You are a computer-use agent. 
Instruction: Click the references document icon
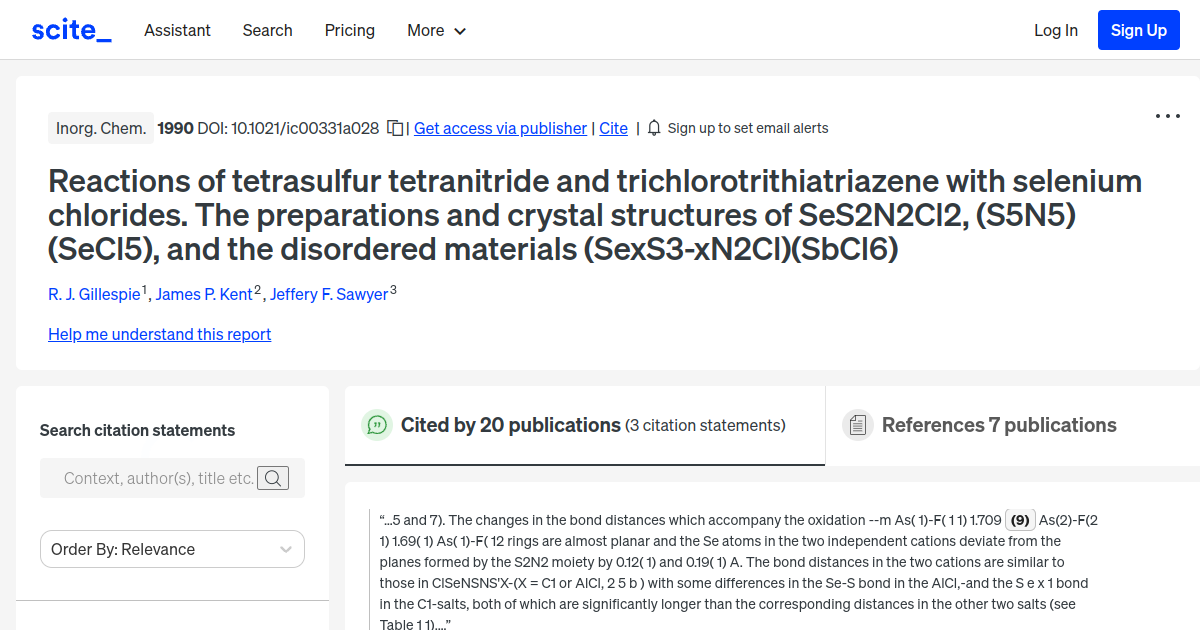857,425
